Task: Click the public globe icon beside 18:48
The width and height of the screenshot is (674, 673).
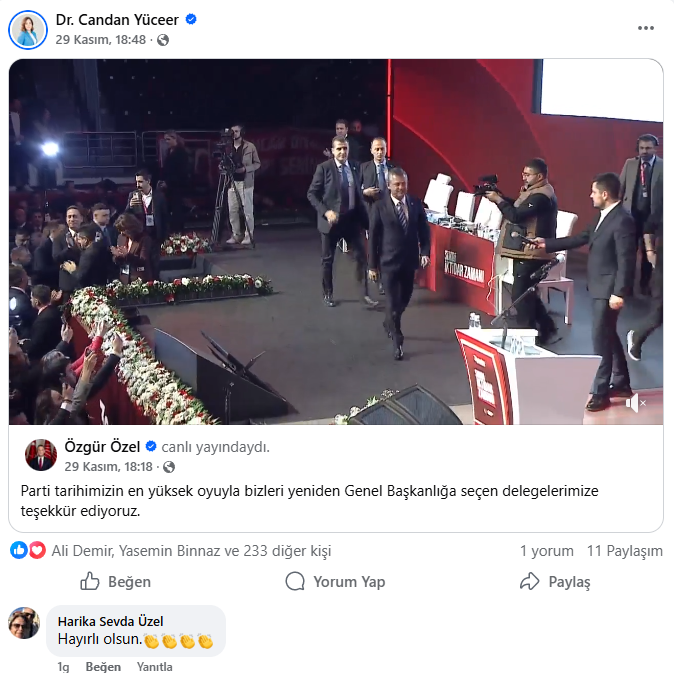Action: (x=163, y=40)
